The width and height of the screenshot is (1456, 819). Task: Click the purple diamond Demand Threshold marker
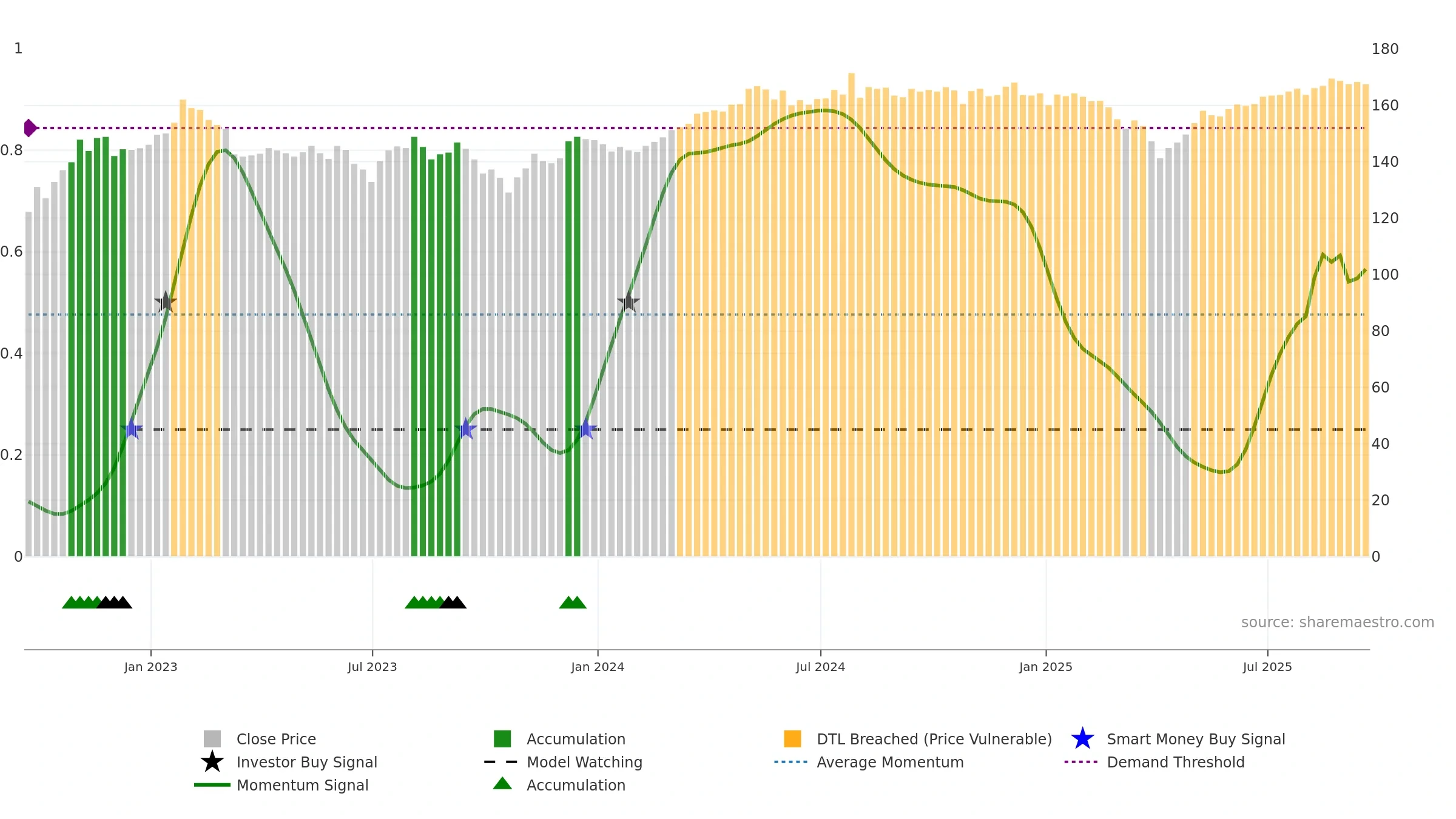click(x=30, y=128)
